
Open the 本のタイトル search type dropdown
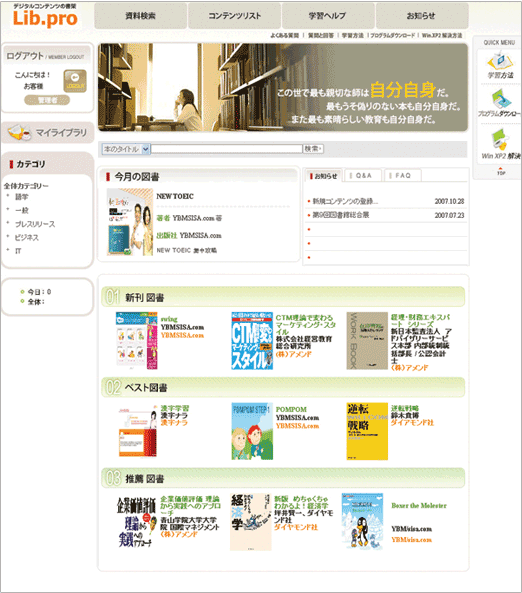126,149
